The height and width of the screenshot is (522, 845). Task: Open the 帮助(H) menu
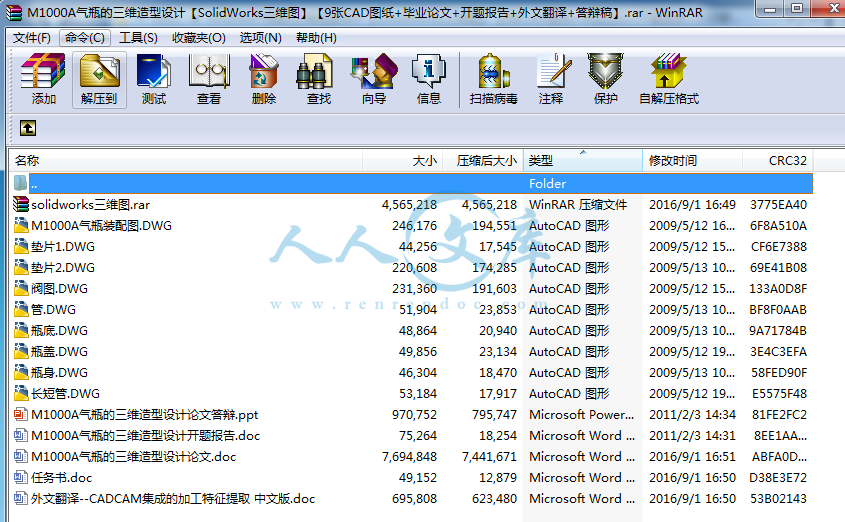[316, 38]
